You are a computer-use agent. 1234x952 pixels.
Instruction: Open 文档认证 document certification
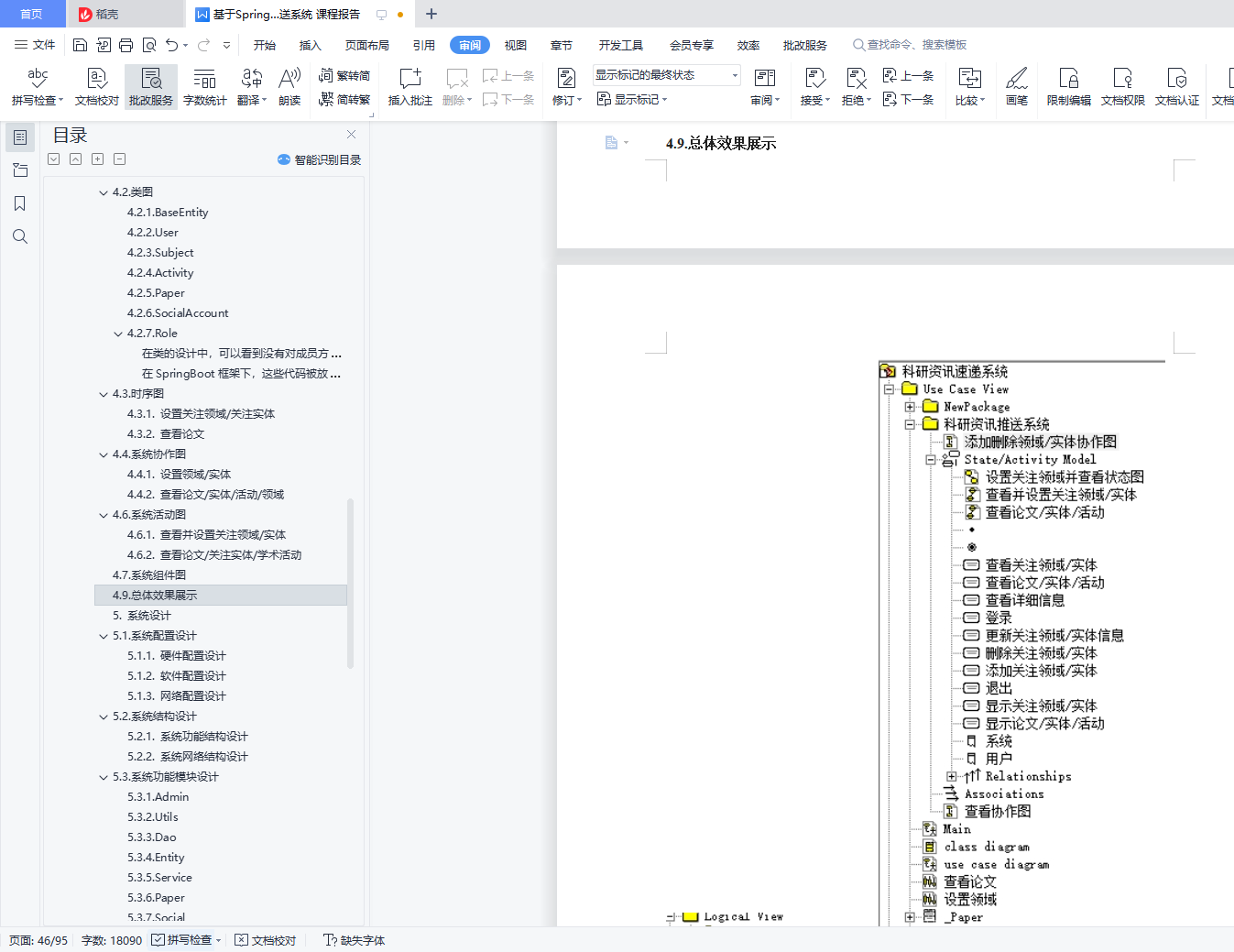(x=1177, y=87)
